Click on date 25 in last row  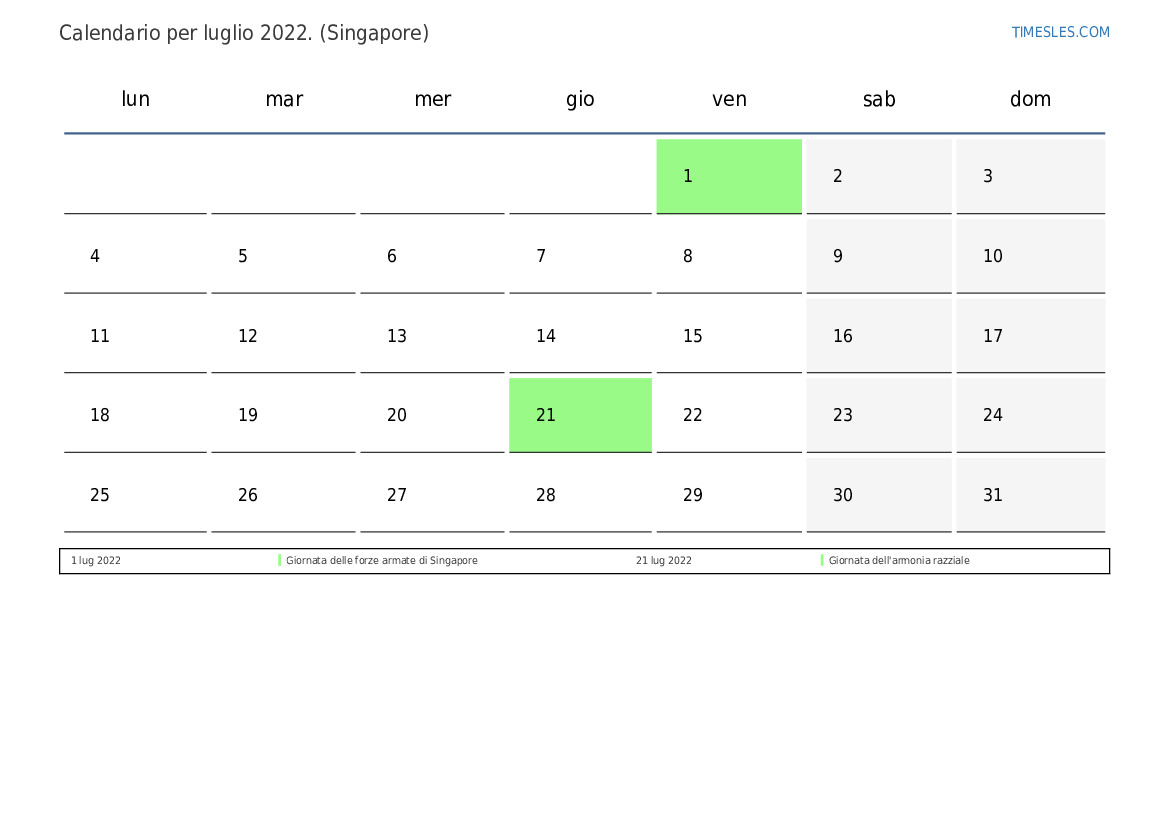tap(135, 495)
